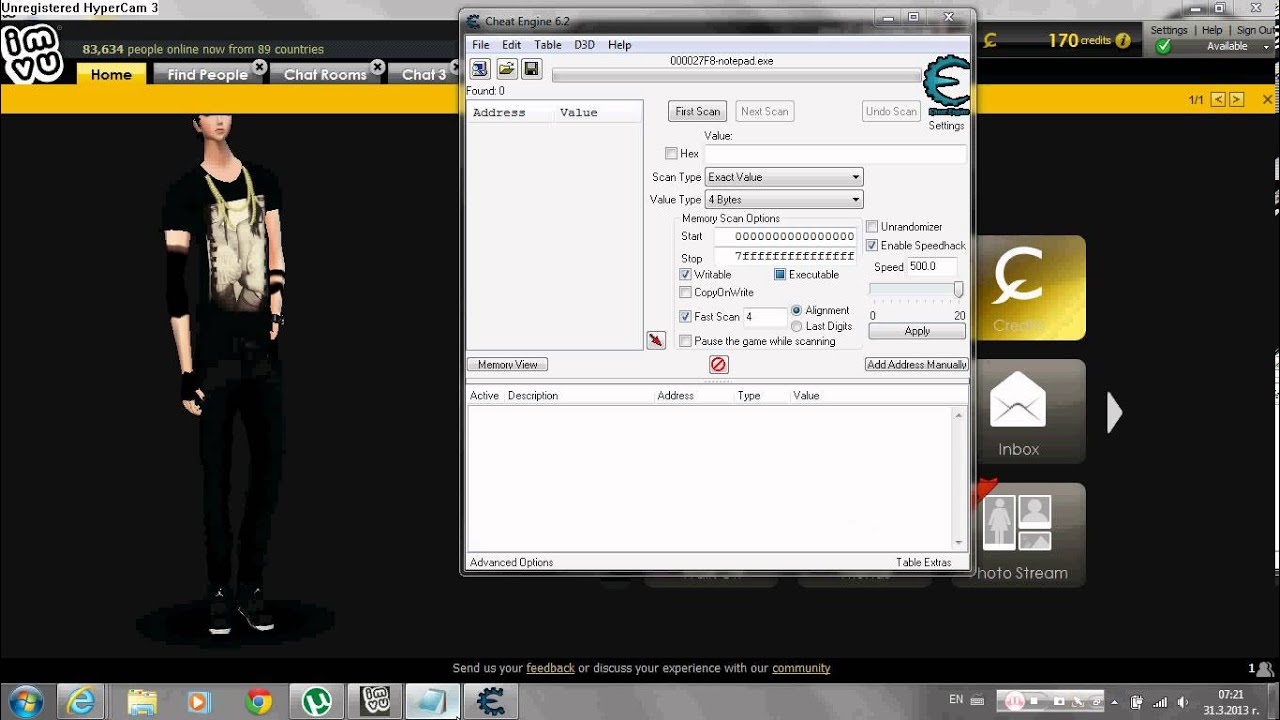Open Windows Start menu
This screenshot has height=720, width=1280.
[25, 702]
